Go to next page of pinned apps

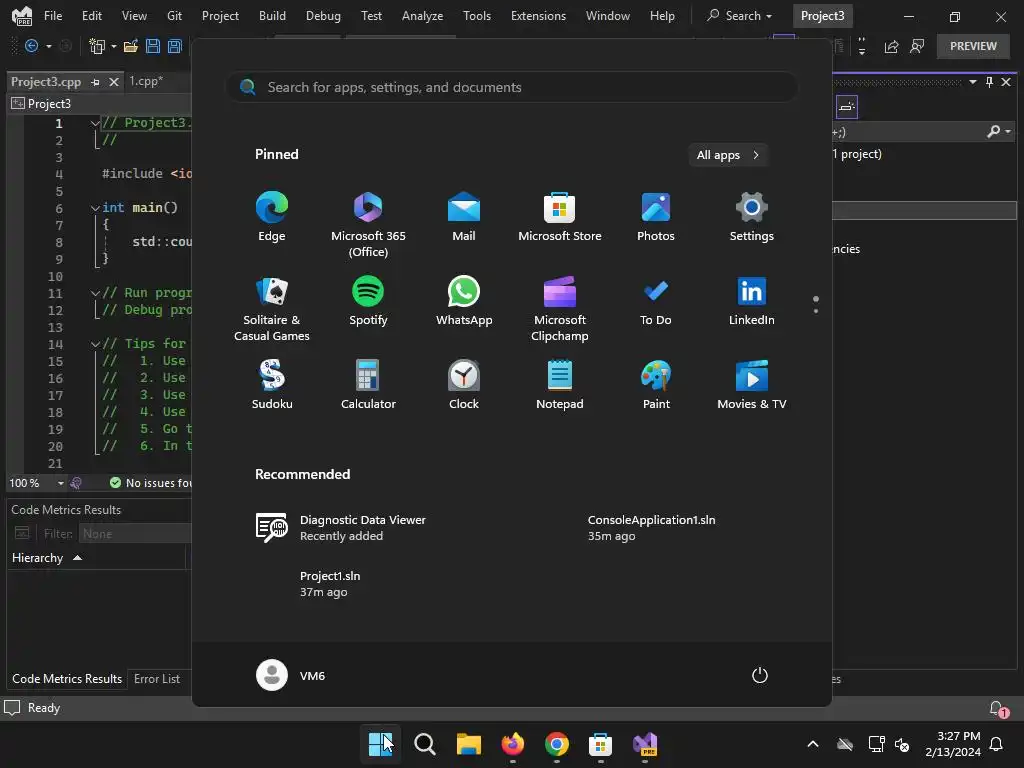pos(816,311)
